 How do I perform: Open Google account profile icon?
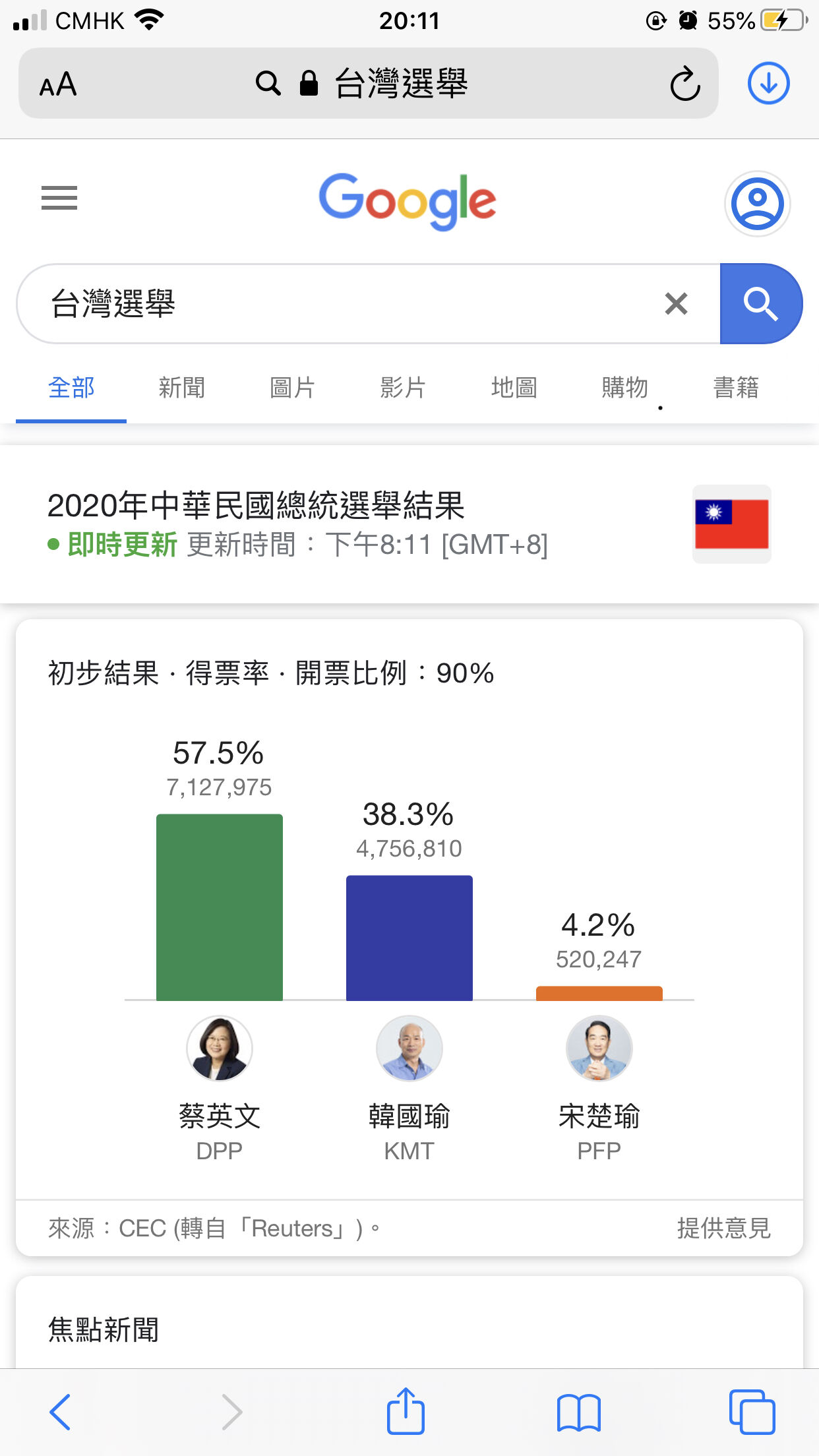pos(757,203)
